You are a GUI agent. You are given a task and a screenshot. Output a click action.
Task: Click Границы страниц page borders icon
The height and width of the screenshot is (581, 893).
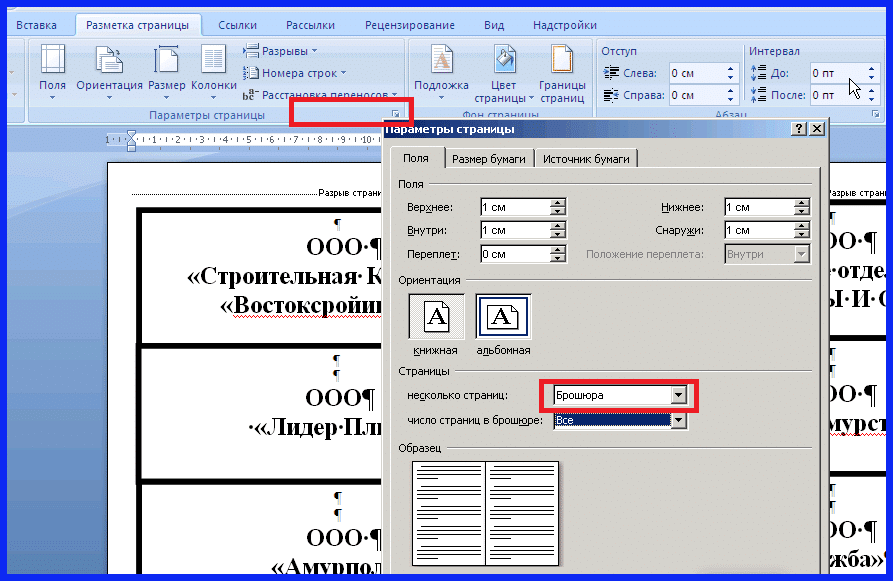click(x=562, y=62)
